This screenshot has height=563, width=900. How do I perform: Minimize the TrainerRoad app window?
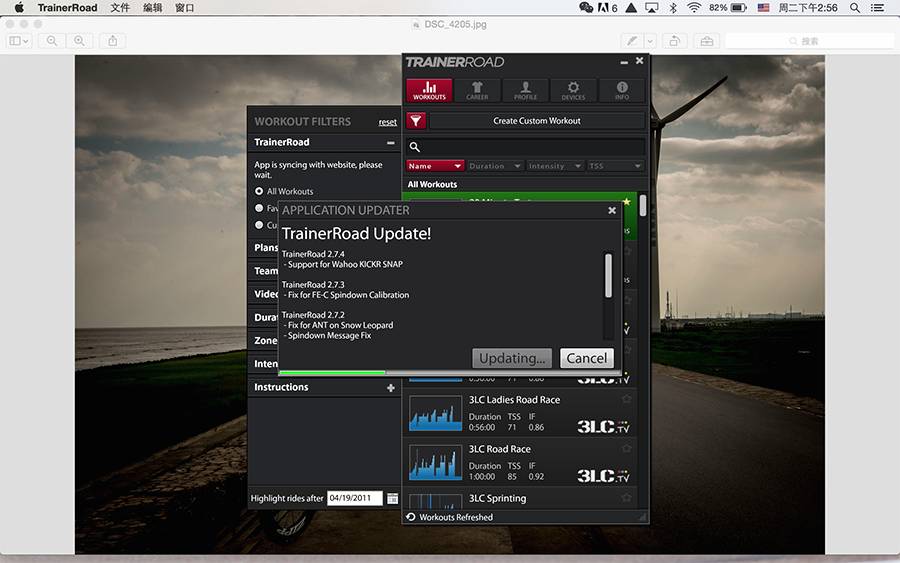coord(624,61)
